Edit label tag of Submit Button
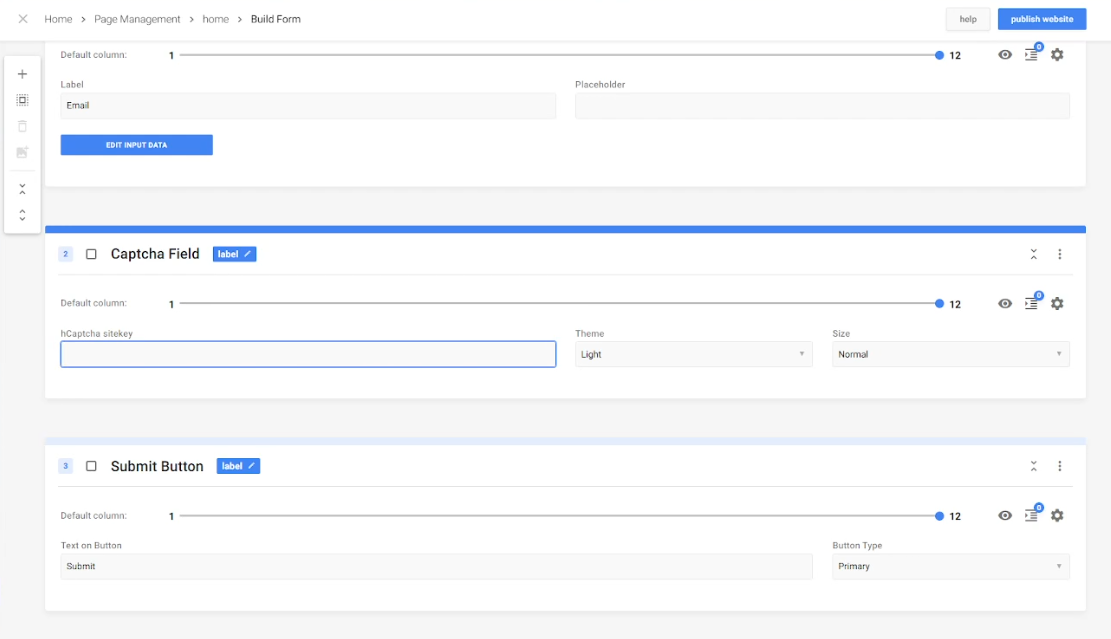1111x639 pixels. pyautogui.click(x=238, y=466)
